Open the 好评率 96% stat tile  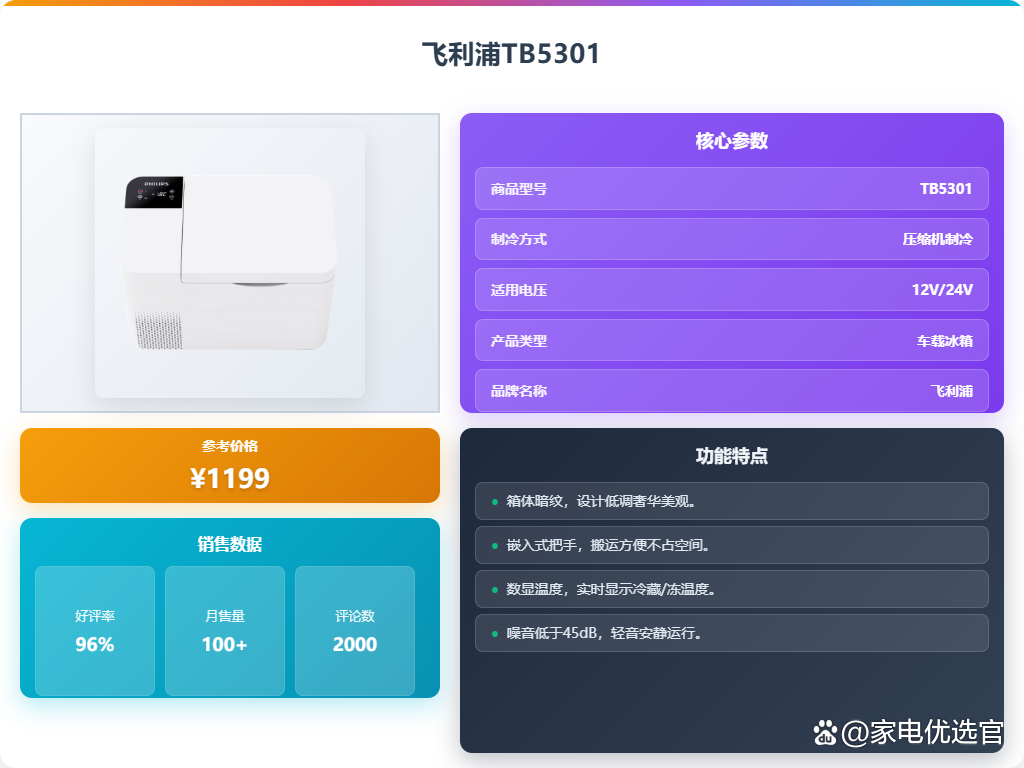coord(95,631)
